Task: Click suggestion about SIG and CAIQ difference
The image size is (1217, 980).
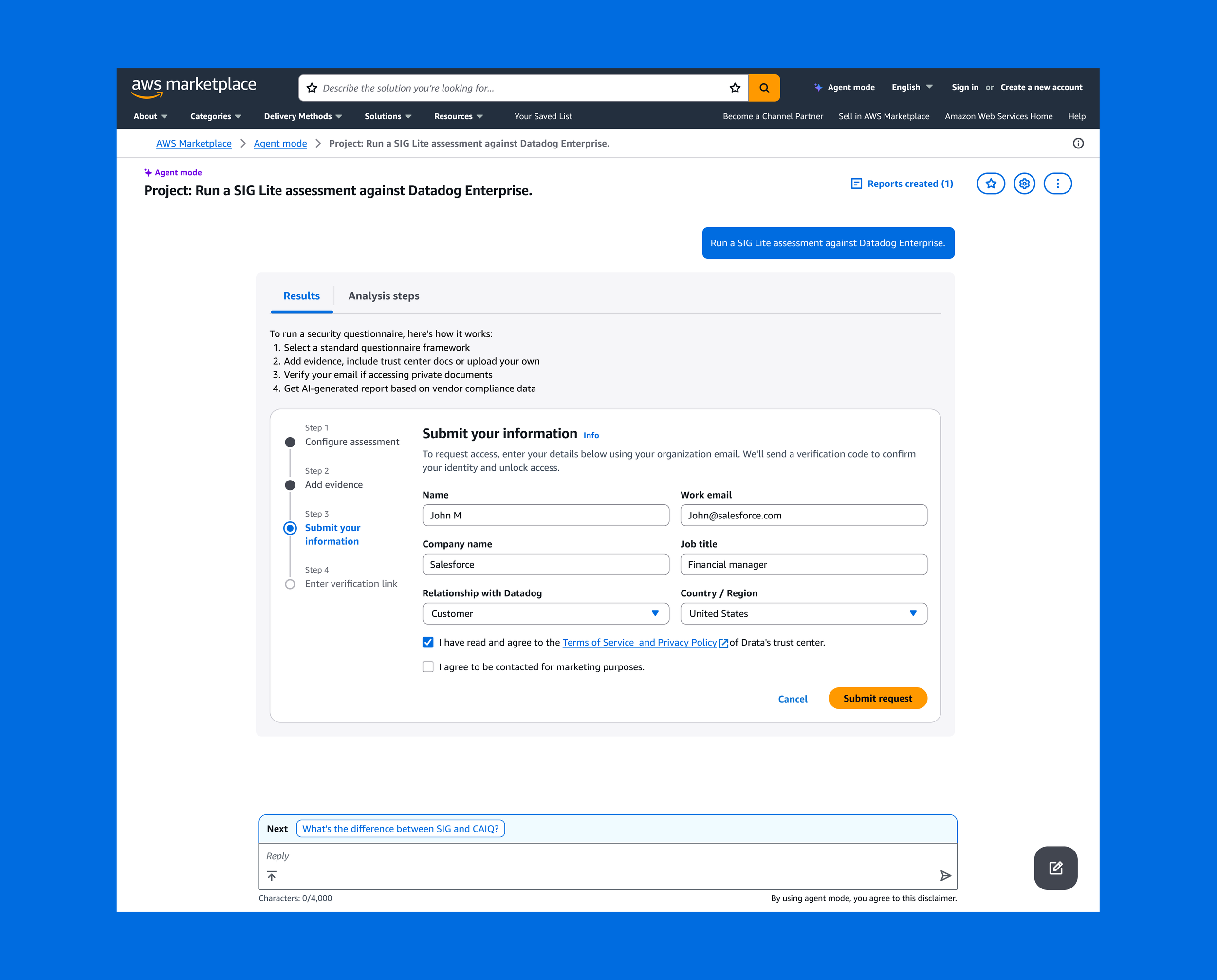Action: point(400,829)
